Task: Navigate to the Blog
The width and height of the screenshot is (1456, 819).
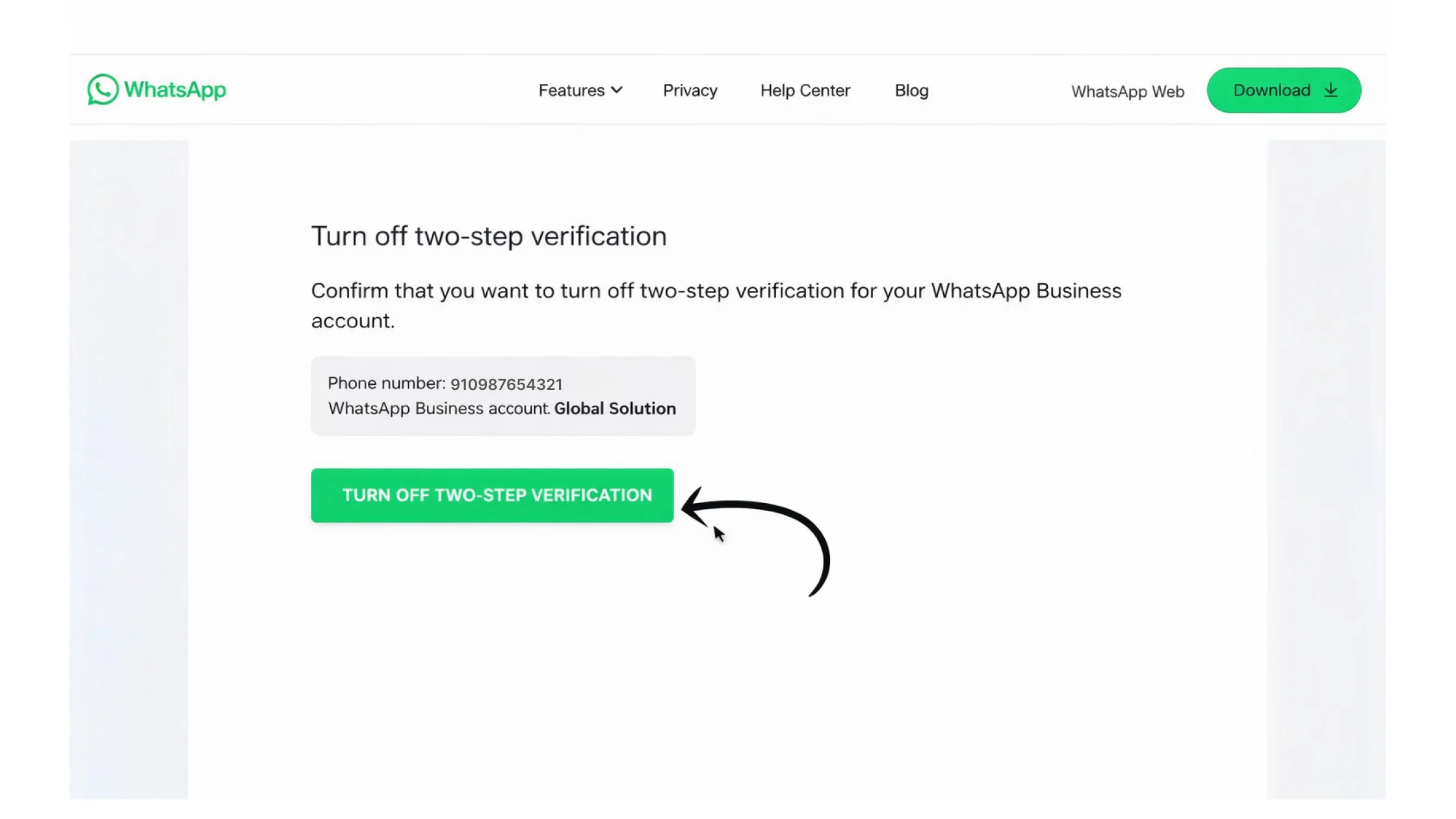Action: coord(911,90)
